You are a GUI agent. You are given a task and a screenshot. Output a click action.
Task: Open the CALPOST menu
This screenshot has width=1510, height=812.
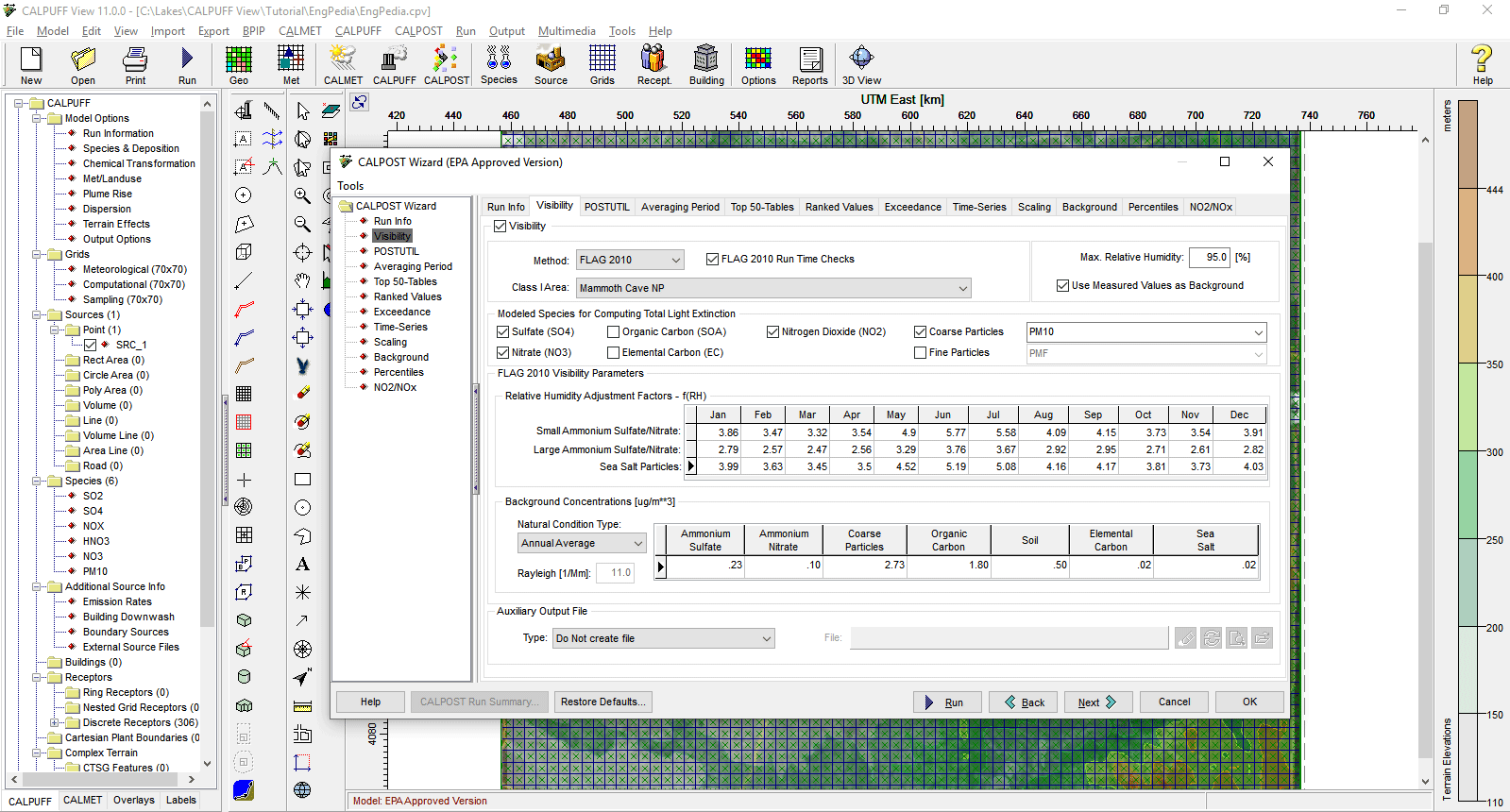point(418,31)
